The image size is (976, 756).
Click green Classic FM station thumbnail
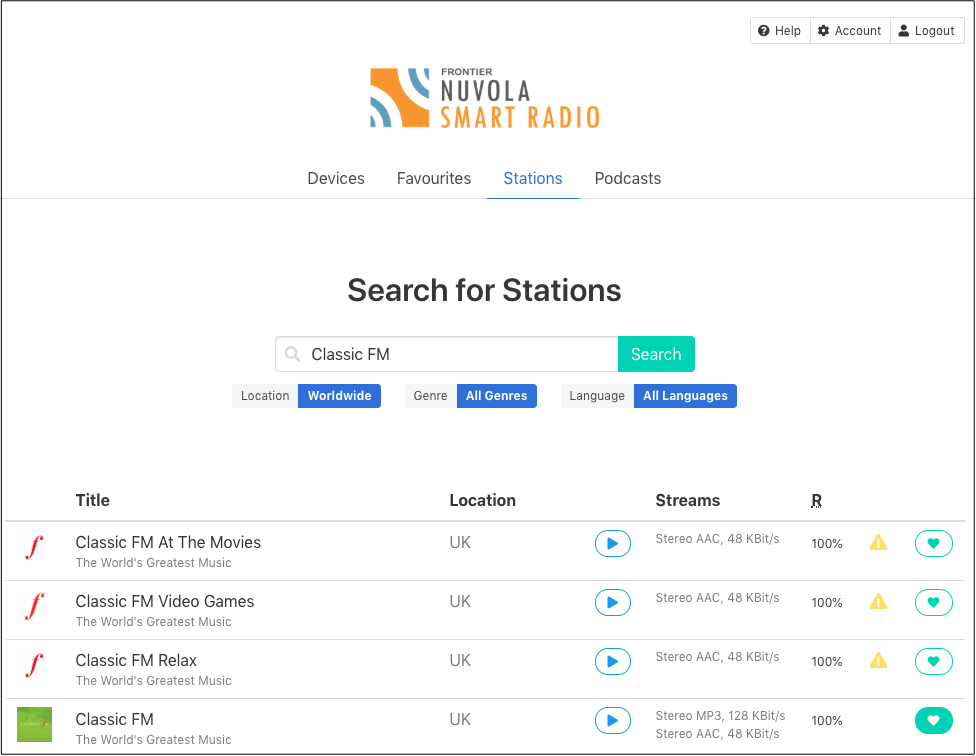34,724
